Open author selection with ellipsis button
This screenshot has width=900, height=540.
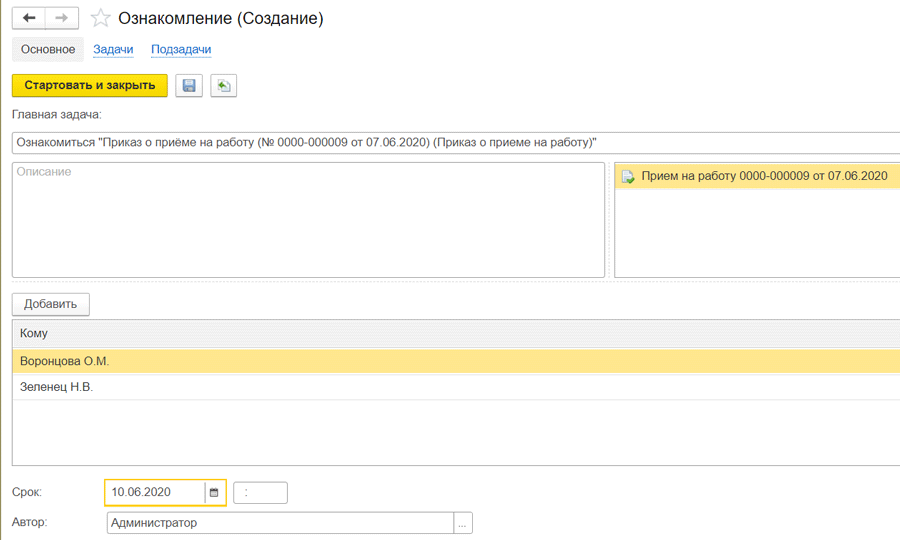pyautogui.click(x=462, y=523)
